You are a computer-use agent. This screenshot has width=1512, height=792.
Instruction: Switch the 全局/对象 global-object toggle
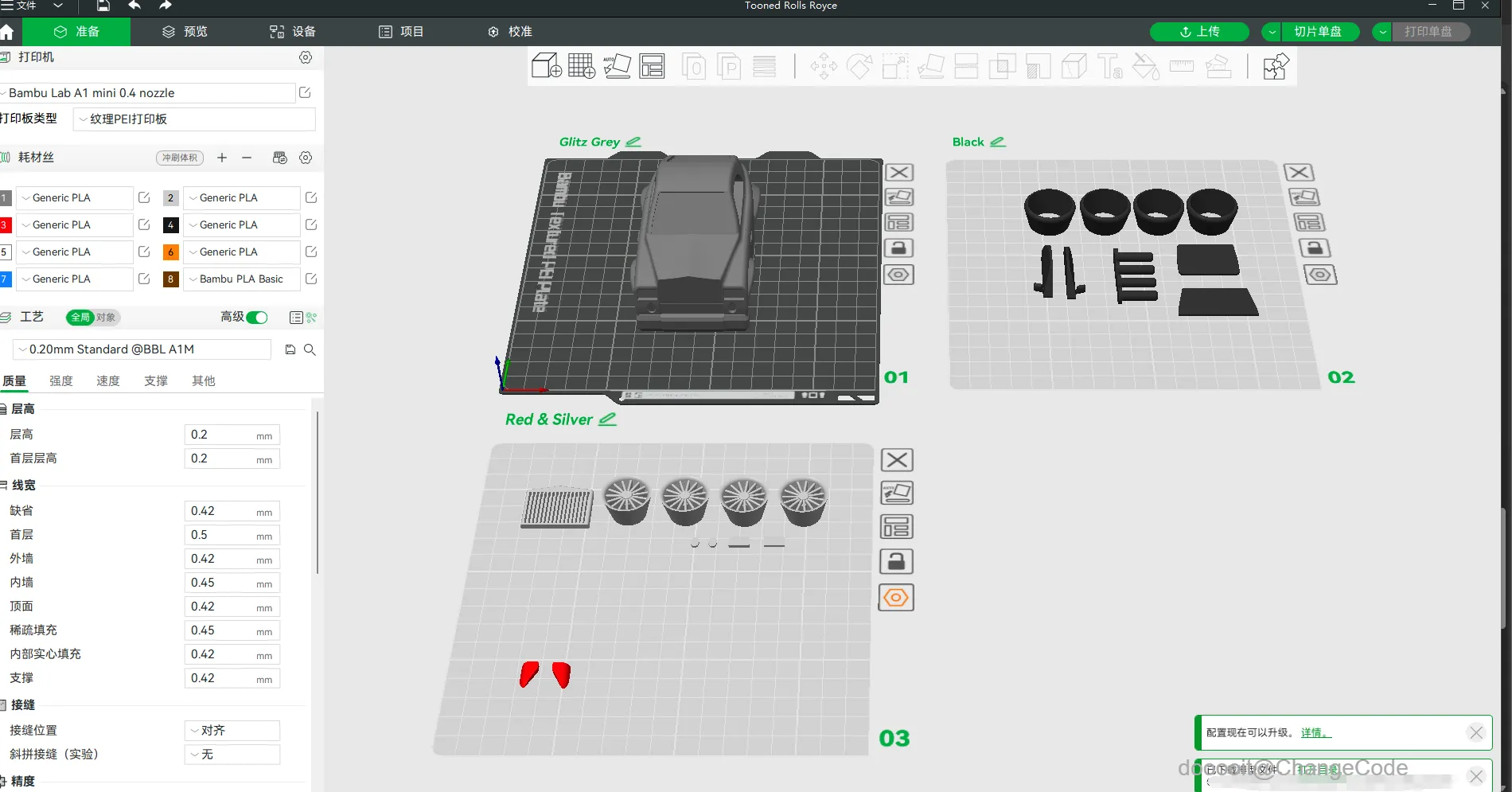pyautogui.click(x=92, y=318)
